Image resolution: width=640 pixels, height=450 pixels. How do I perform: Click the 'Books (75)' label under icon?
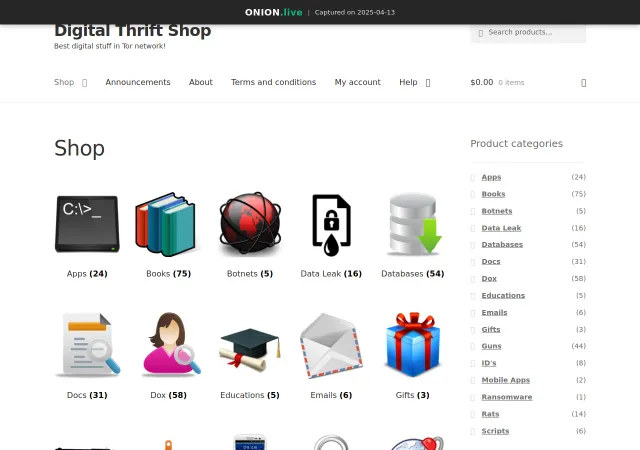tap(168, 274)
